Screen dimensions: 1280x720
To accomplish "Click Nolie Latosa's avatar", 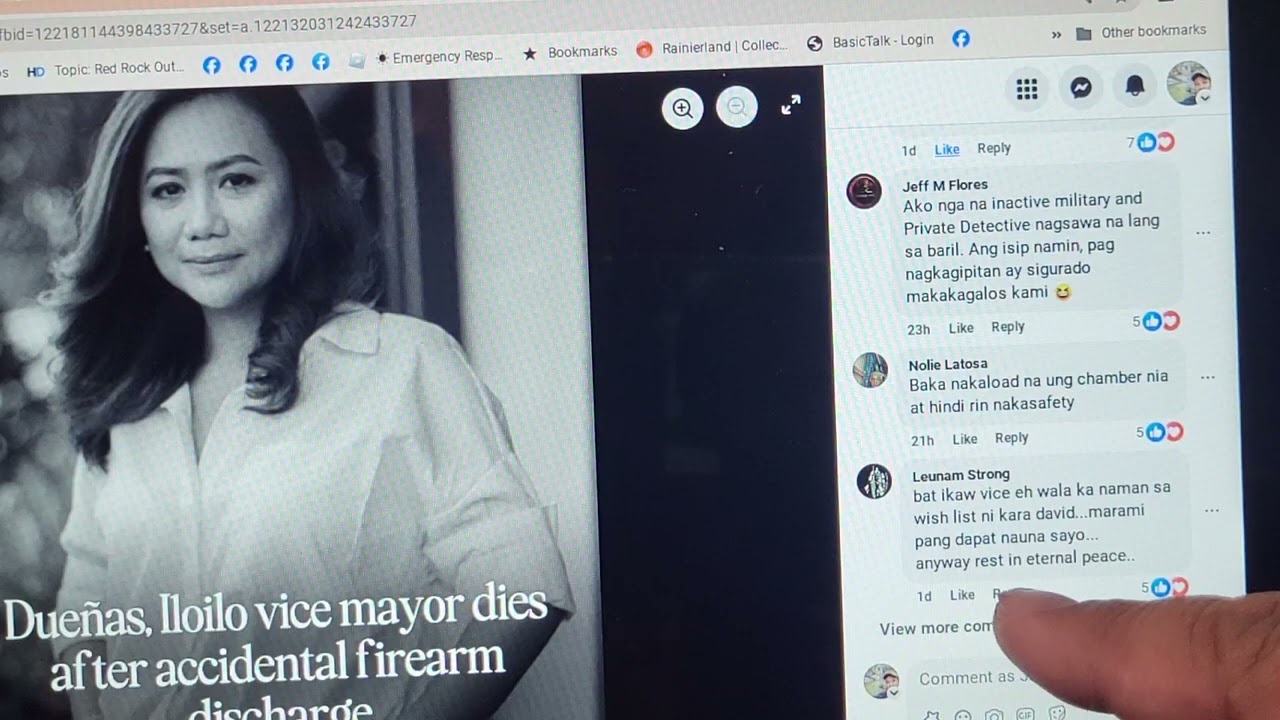I will [x=870, y=370].
